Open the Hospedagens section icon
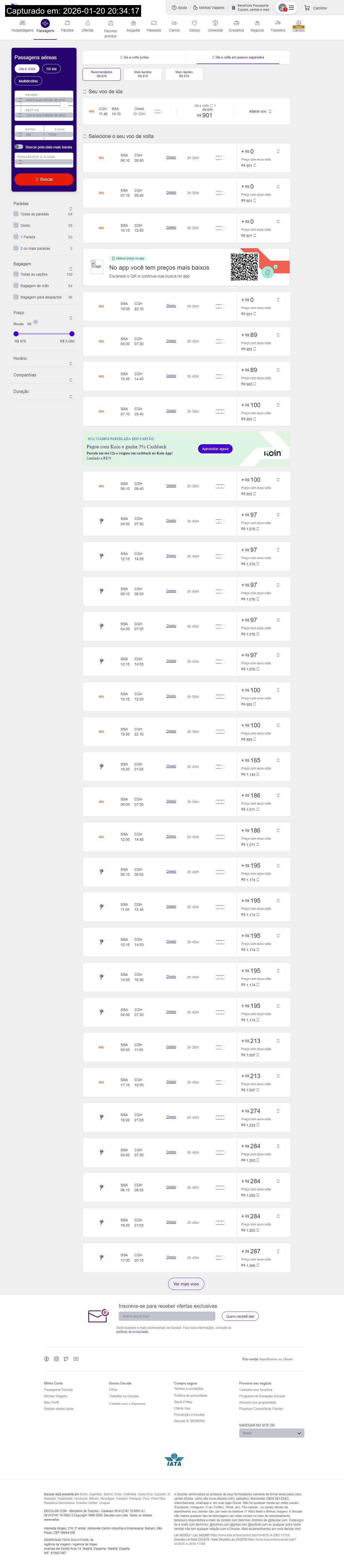The height and width of the screenshot is (1568, 344). pos(23,23)
